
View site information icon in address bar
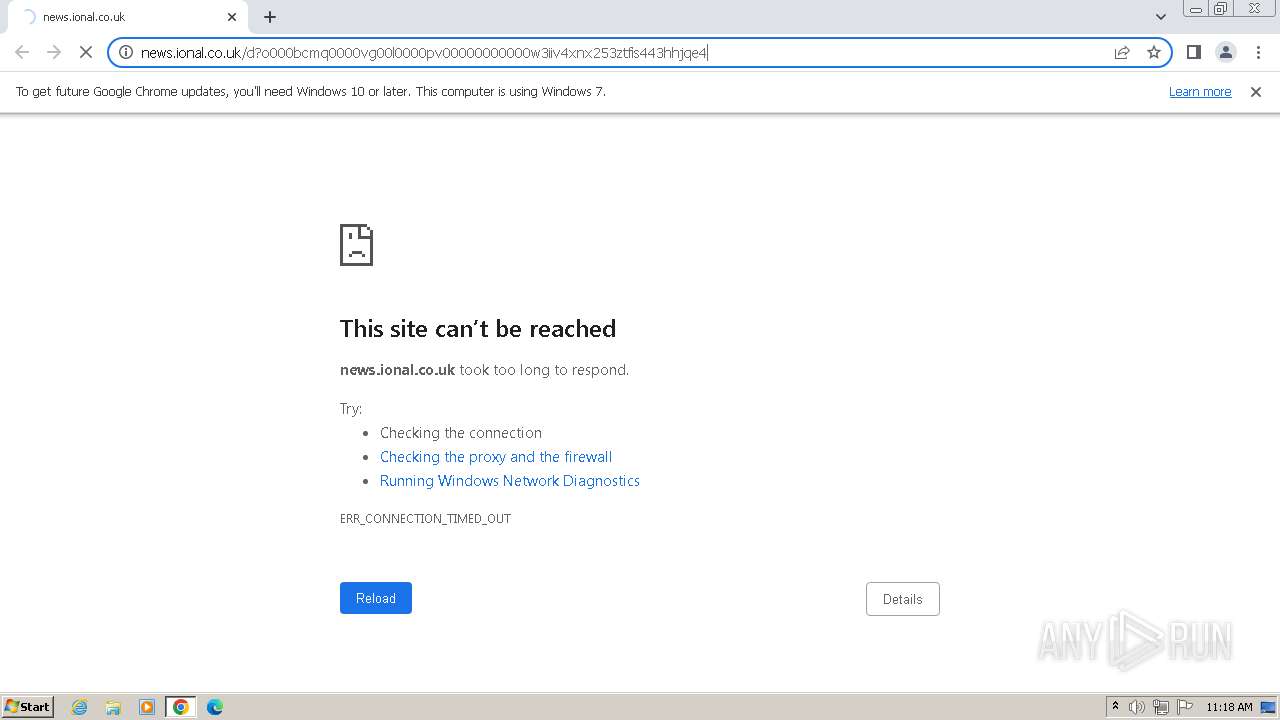[126, 52]
